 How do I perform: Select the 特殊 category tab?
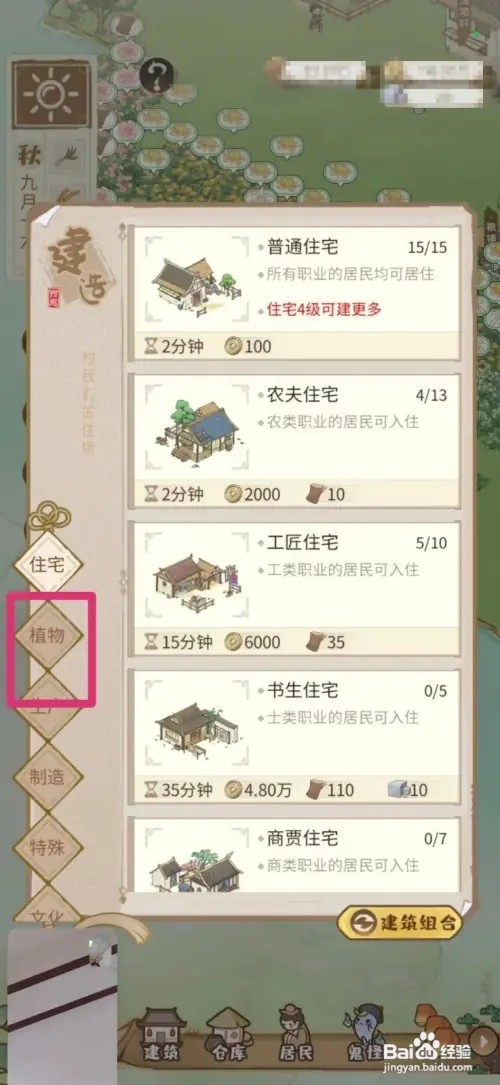(48, 847)
